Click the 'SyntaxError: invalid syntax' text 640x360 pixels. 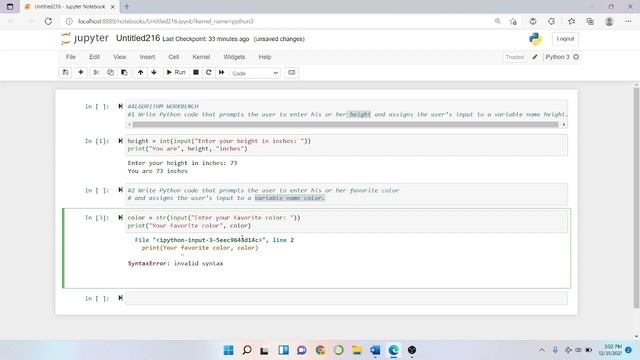pos(176,263)
